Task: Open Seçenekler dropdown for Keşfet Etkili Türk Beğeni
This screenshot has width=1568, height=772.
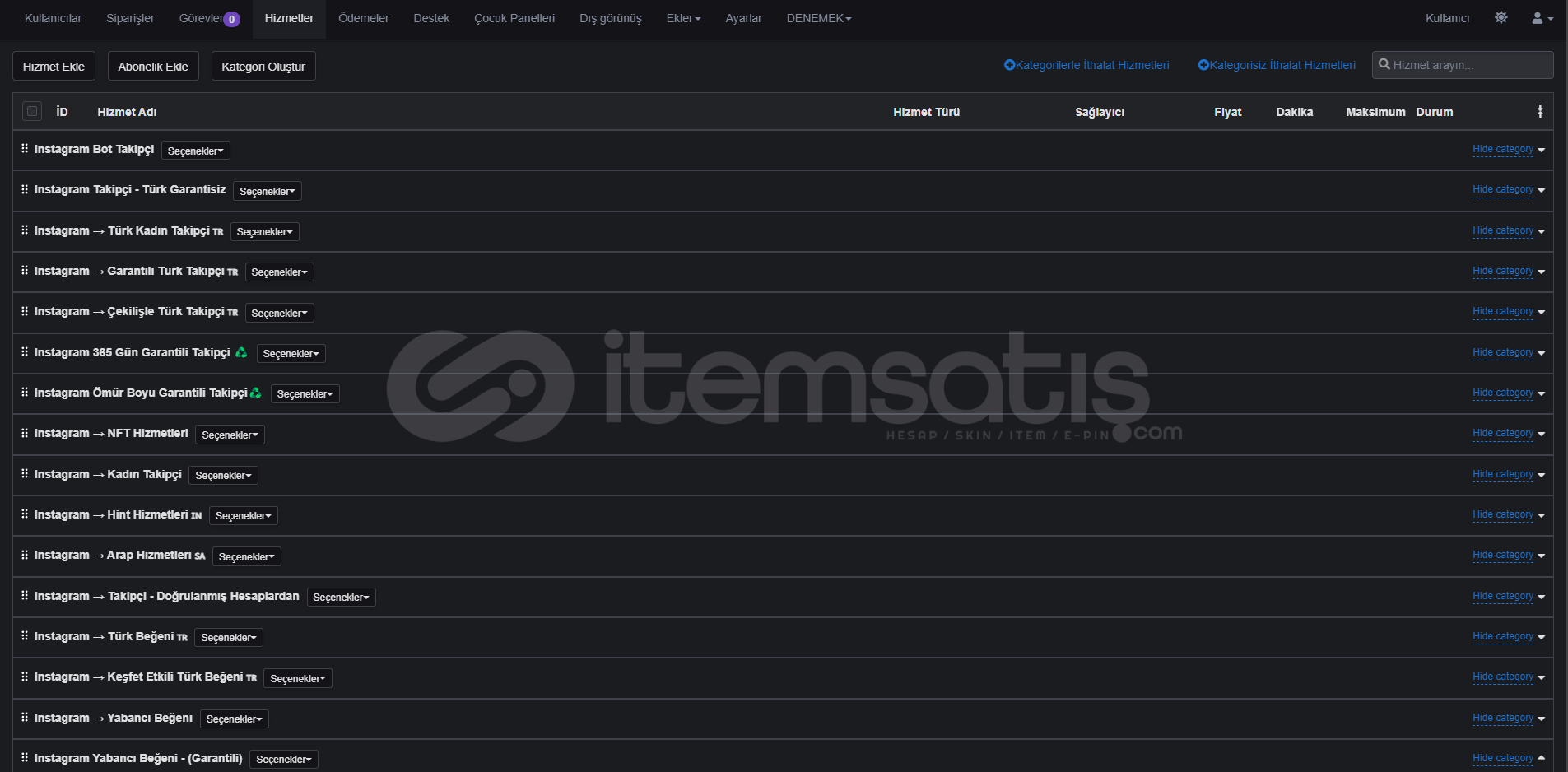Action: [298, 679]
